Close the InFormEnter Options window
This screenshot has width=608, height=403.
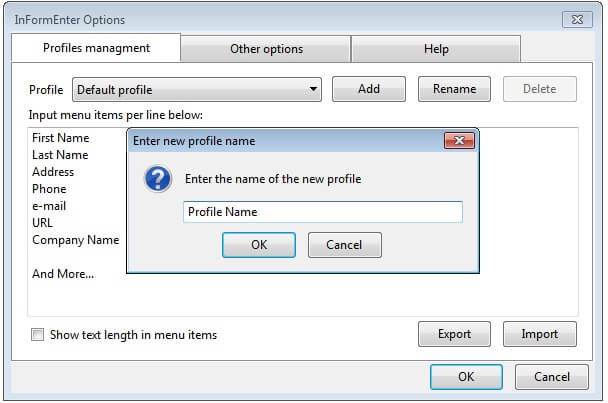[x=577, y=19]
